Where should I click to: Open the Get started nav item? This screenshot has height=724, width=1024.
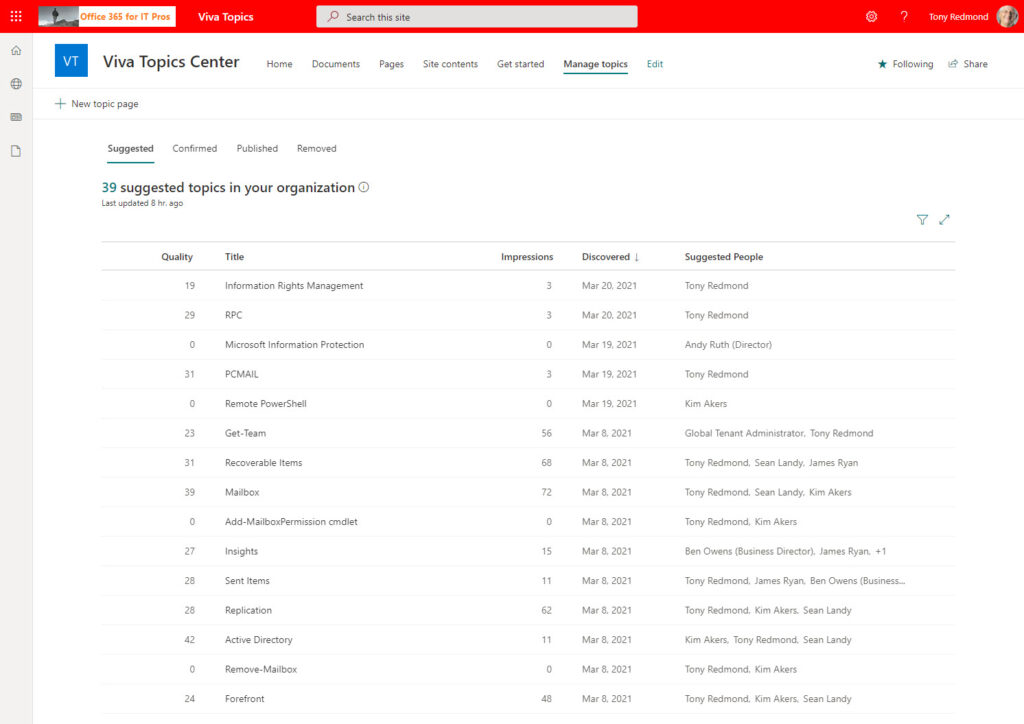pyautogui.click(x=520, y=64)
